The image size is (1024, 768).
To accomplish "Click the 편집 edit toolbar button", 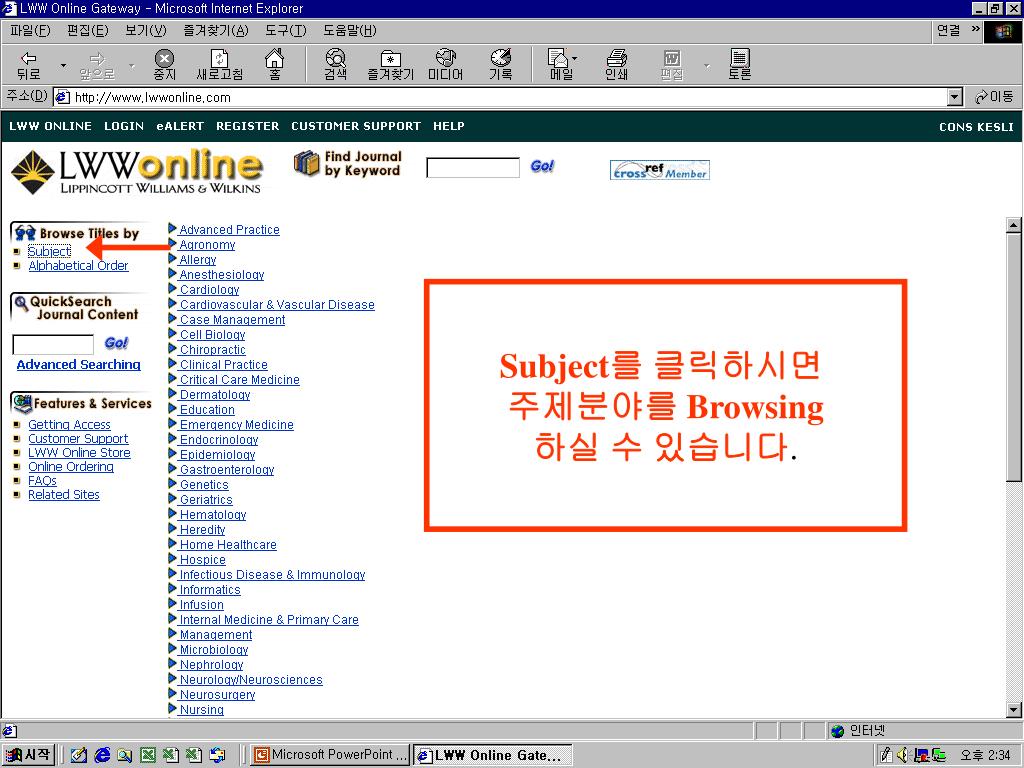I will pyautogui.click(x=671, y=65).
